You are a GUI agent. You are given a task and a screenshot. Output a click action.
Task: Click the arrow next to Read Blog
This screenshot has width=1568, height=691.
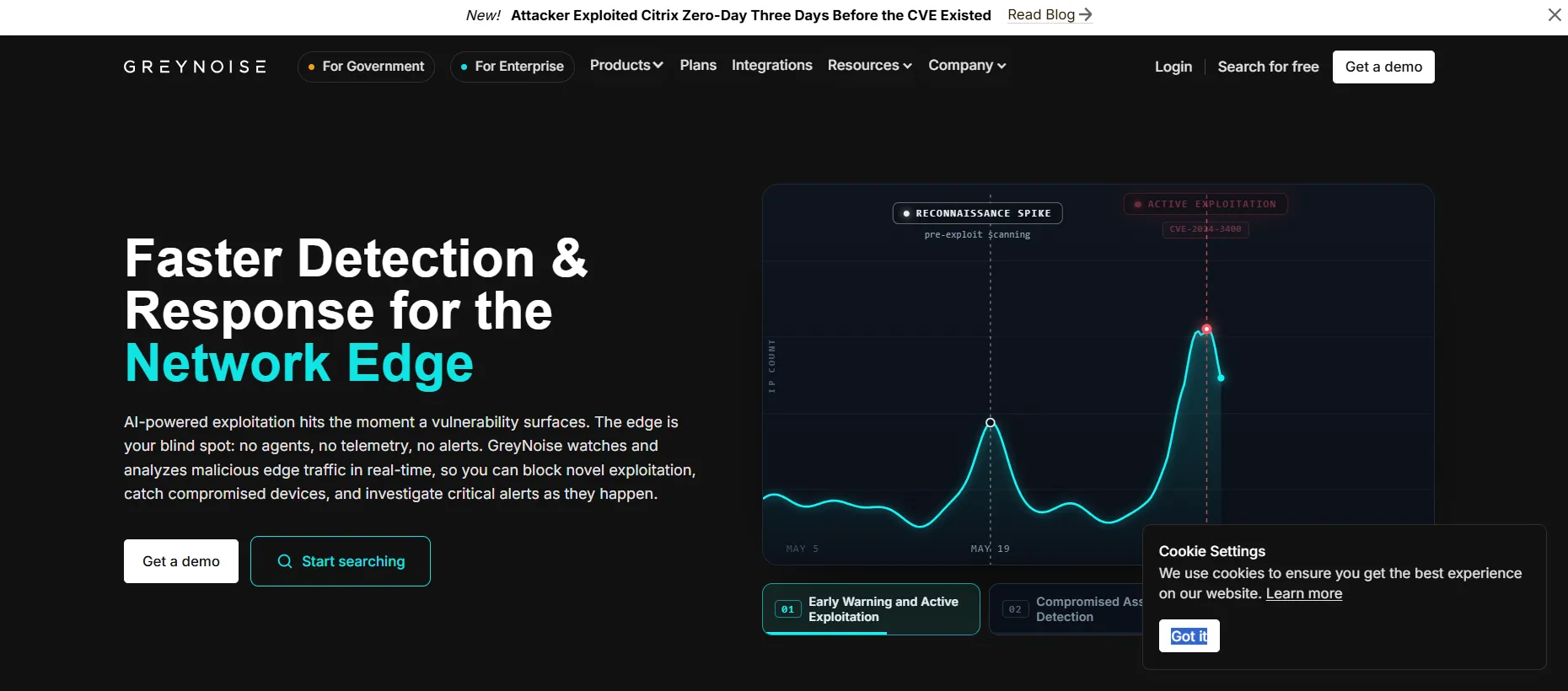coord(1086,14)
